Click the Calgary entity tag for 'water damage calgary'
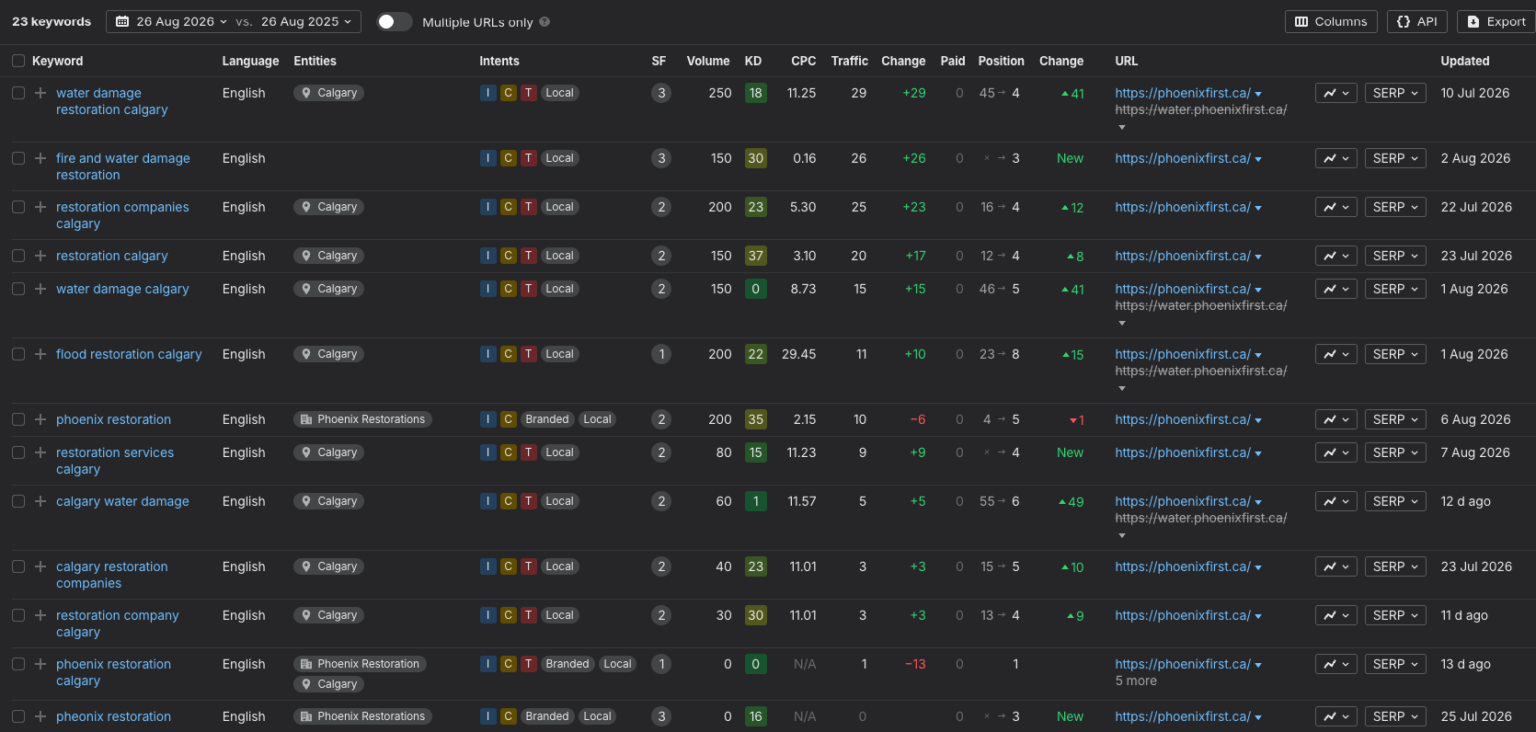Image resolution: width=1536 pixels, height=732 pixels. pos(329,289)
